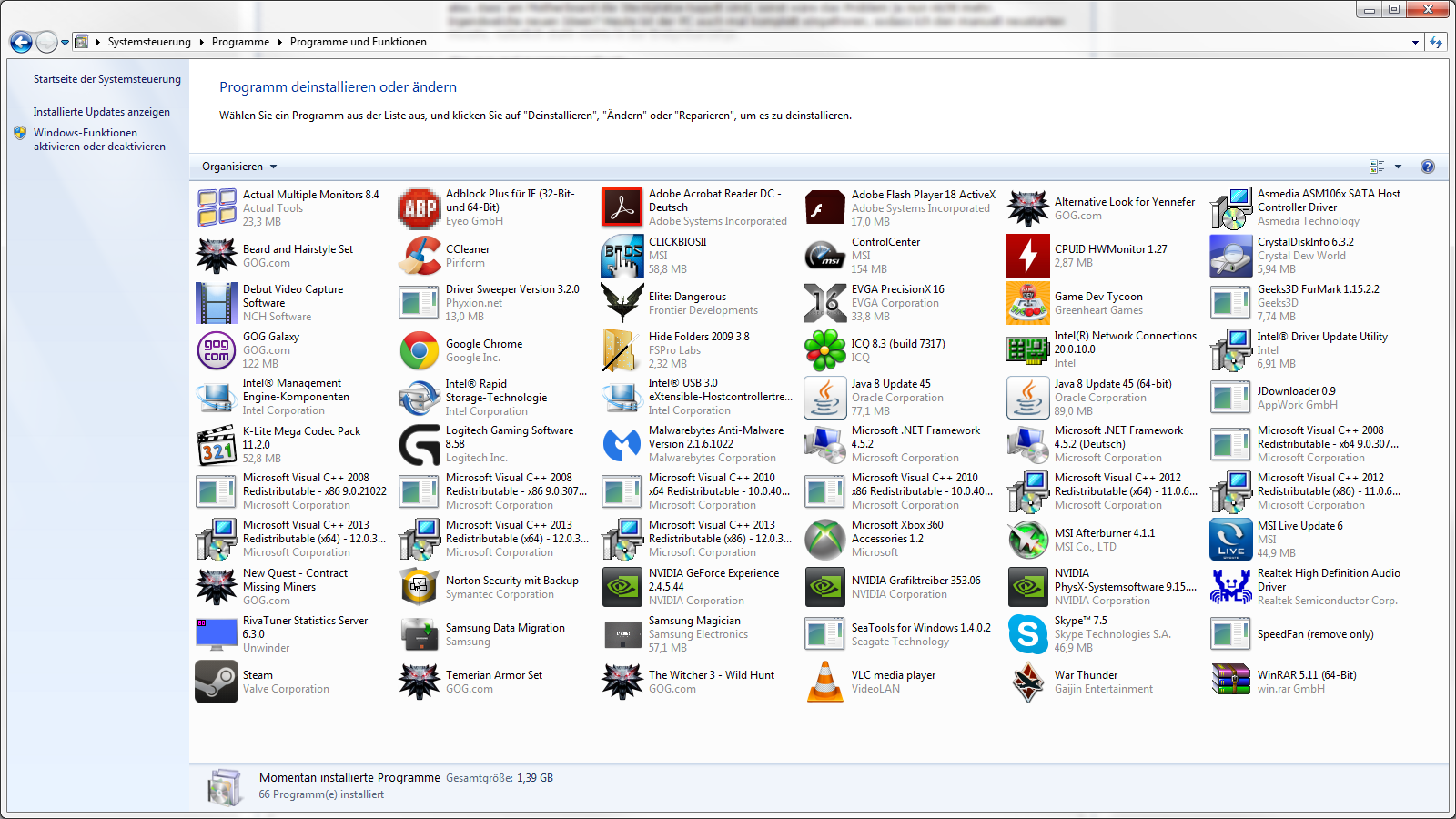Click the Realtek High Definition Audio icon
The width and height of the screenshot is (1456, 819).
point(1231,587)
